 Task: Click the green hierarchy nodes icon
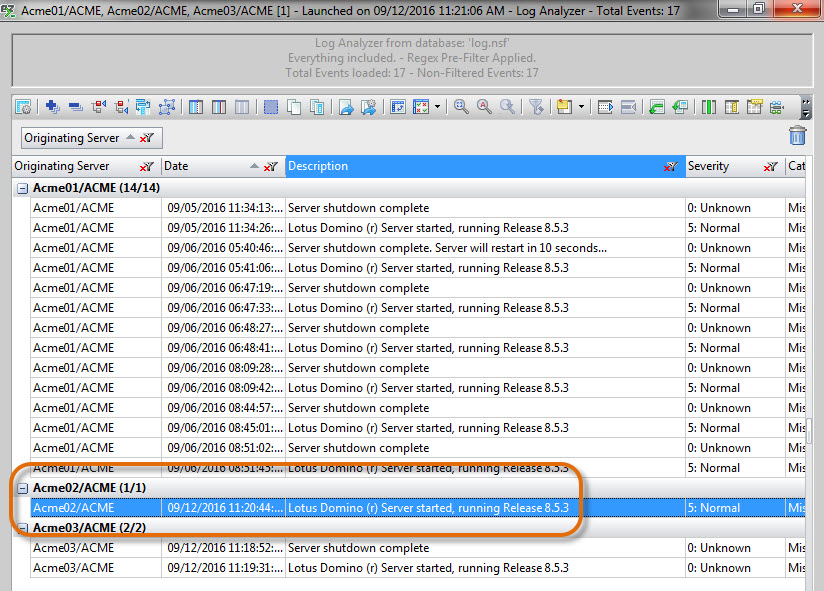pyautogui.click(x=777, y=107)
